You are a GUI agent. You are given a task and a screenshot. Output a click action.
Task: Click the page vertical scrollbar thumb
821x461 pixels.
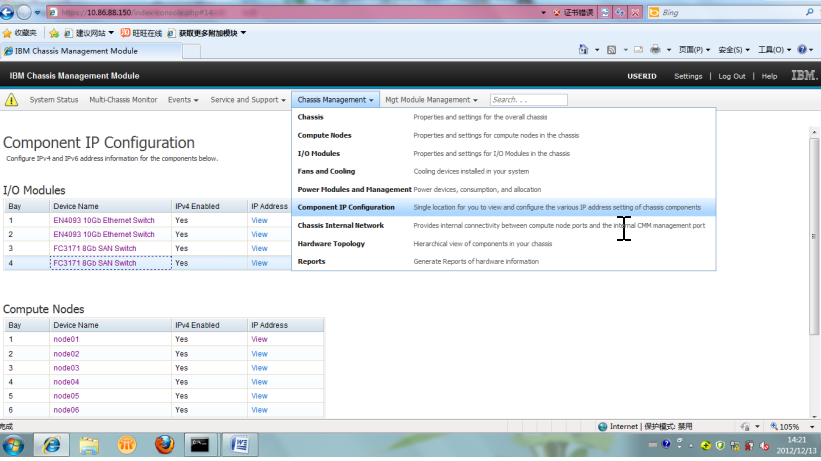[x=813, y=236]
